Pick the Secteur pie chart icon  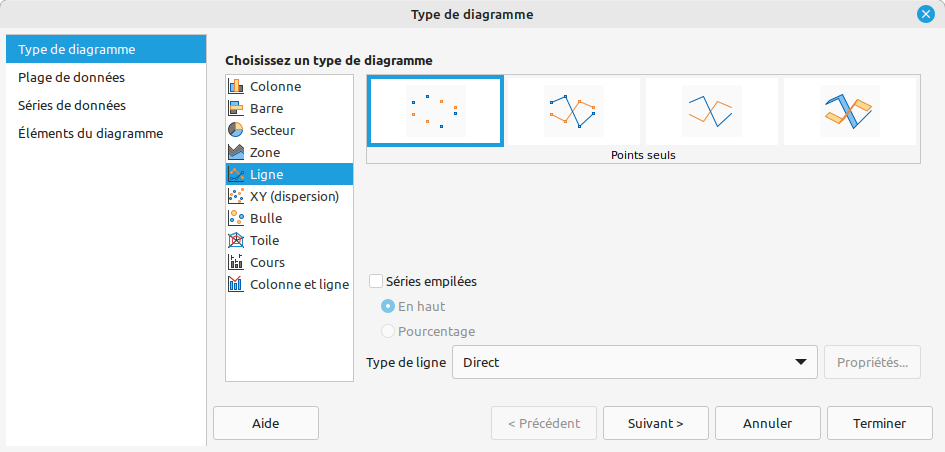click(237, 131)
